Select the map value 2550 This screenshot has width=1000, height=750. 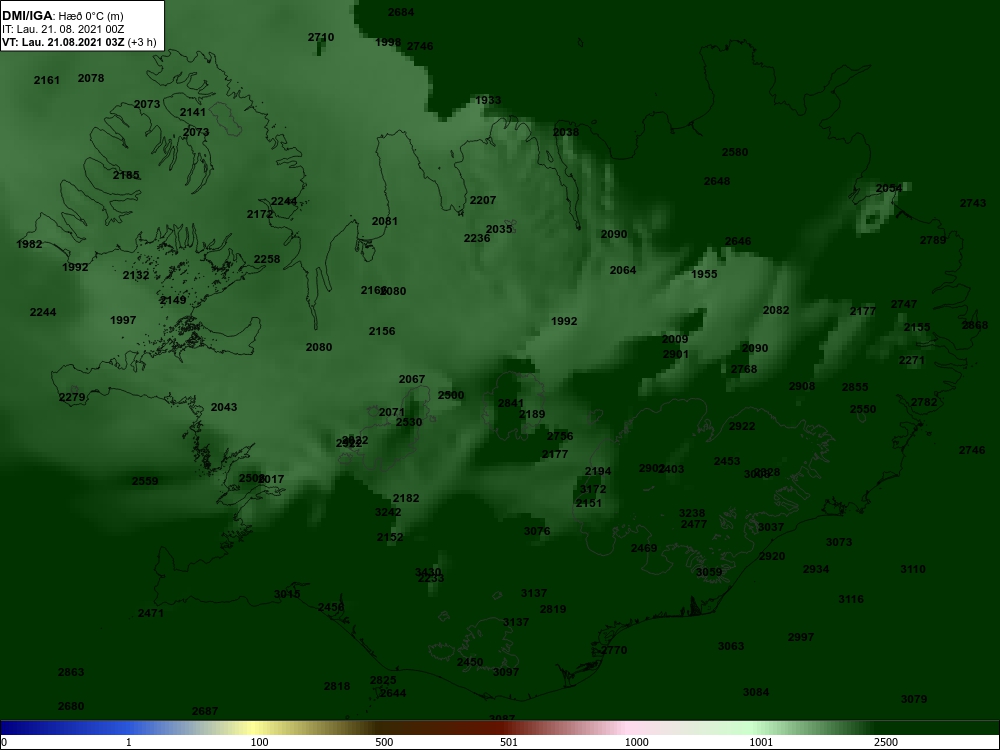[x=862, y=409]
